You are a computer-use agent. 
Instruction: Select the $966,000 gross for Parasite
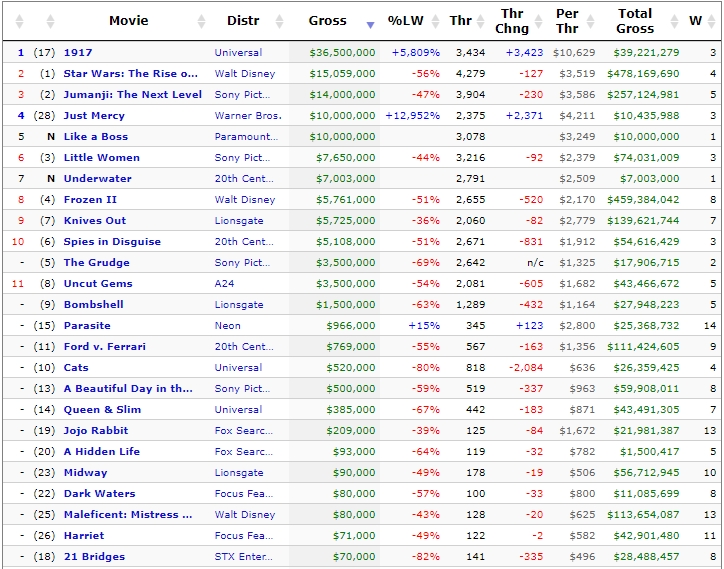(351, 326)
